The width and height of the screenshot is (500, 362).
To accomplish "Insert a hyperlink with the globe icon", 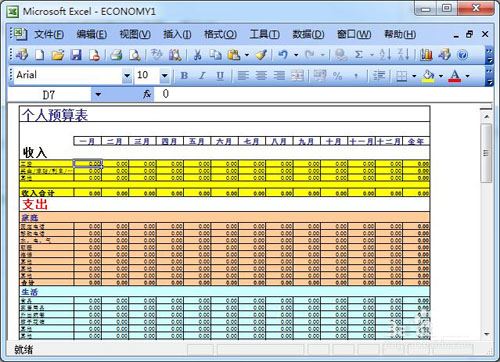I will click(x=341, y=55).
